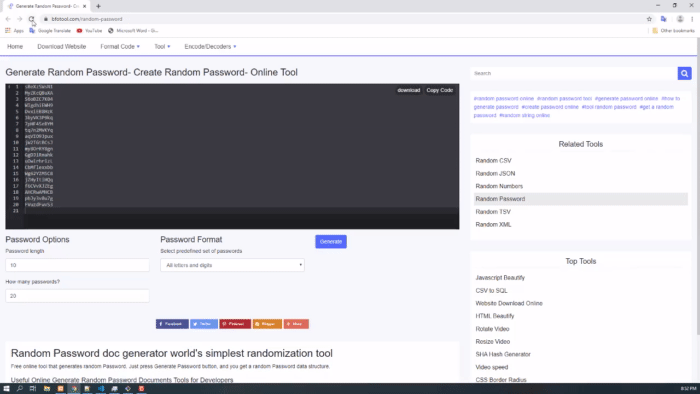Viewport: 700px width, 394px height.
Task: Open Random TSV related tool
Action: tap(493, 212)
